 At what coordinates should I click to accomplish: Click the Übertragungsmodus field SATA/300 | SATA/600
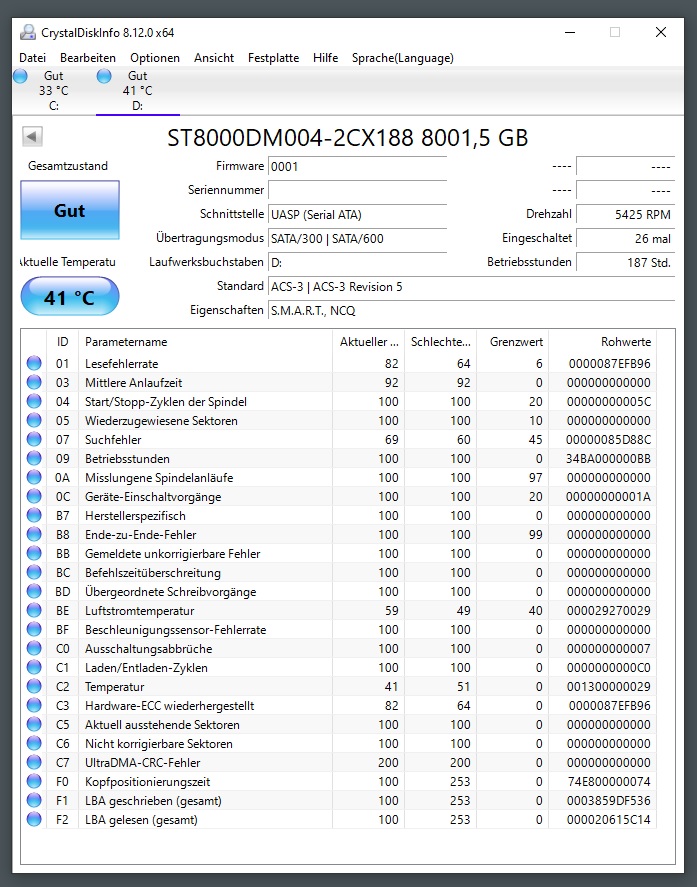[358, 238]
